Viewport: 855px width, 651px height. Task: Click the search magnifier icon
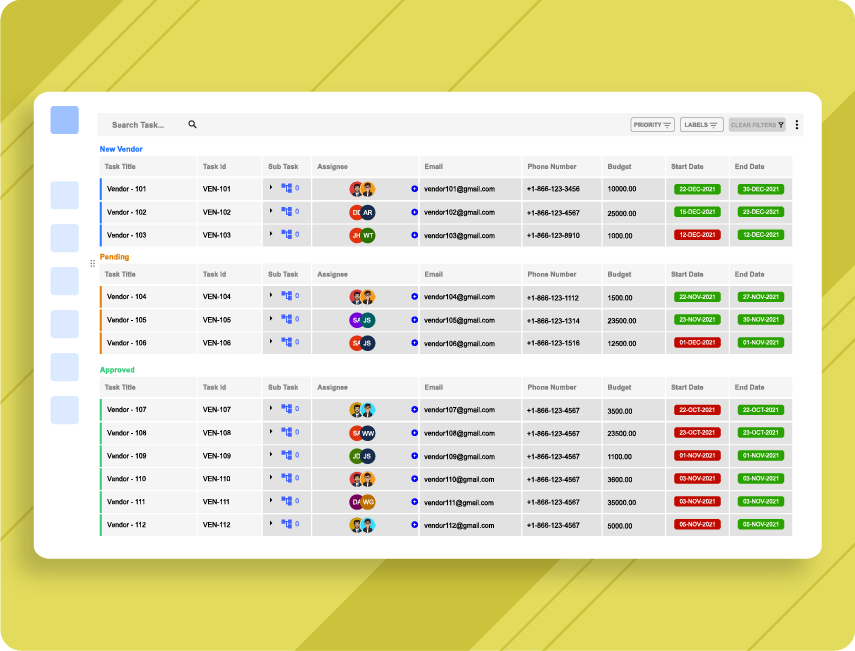tap(192, 124)
